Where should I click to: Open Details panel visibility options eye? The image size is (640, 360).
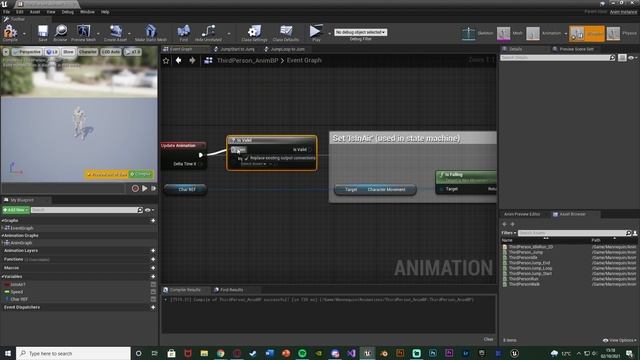click(632, 58)
